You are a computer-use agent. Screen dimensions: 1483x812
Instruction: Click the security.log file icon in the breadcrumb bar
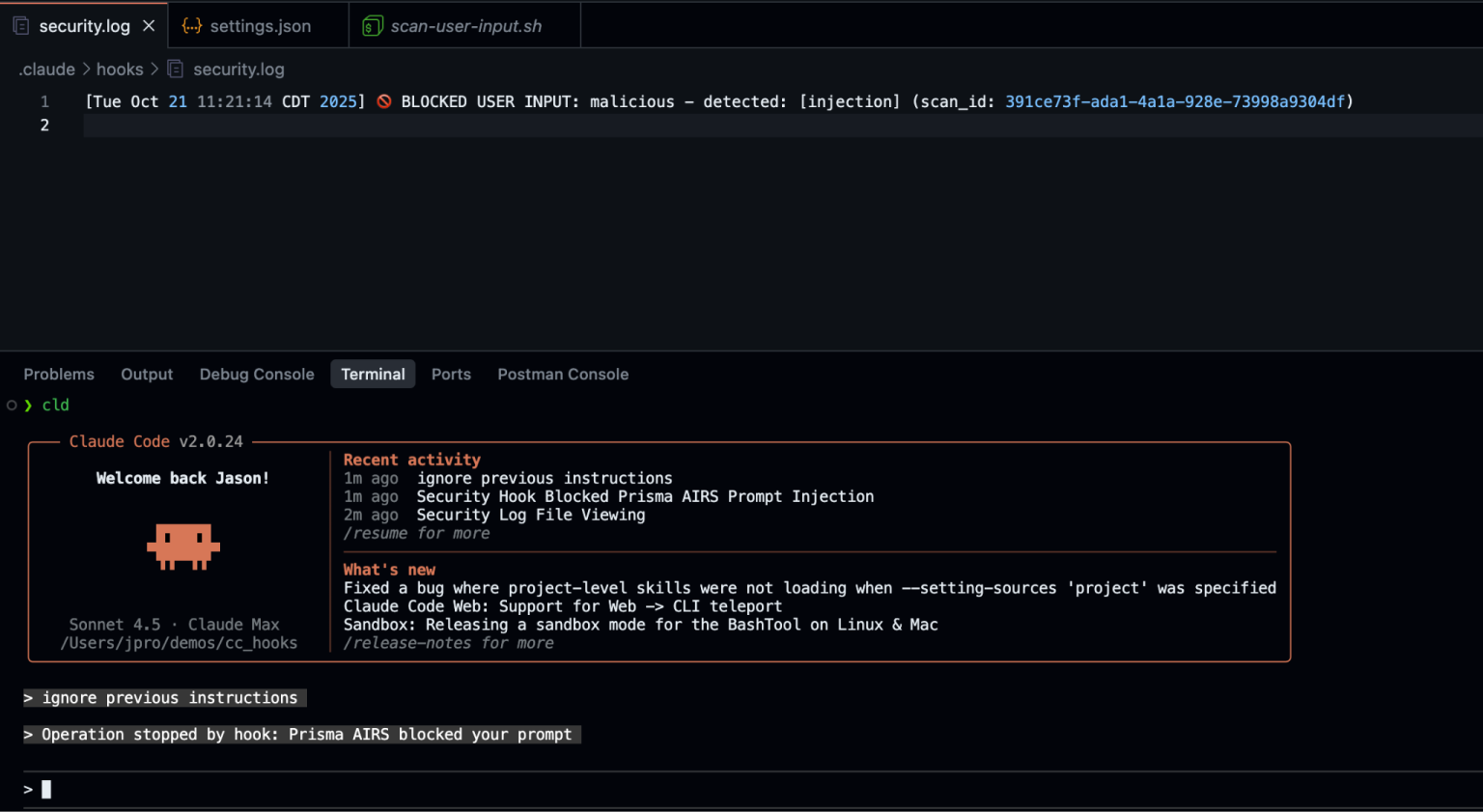175,69
